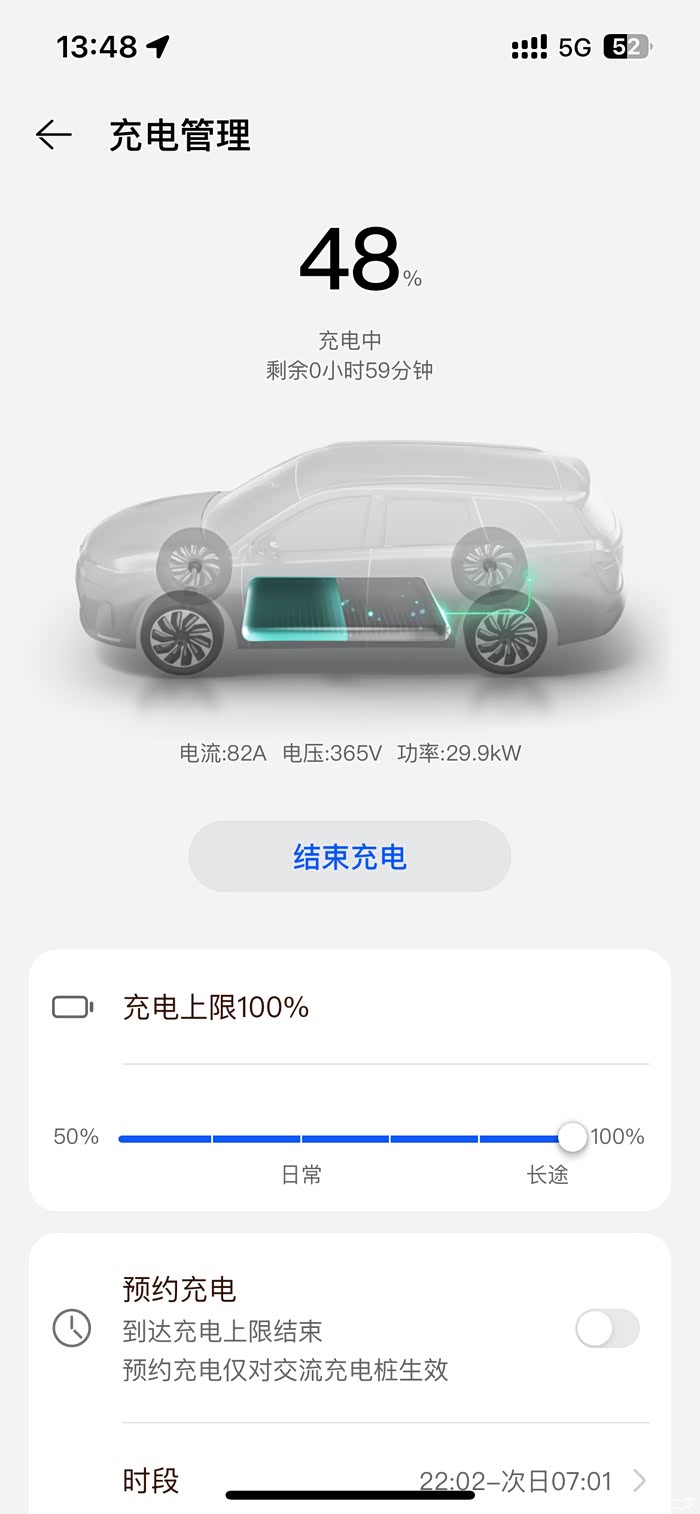Tap the 5G network indicator
The width and height of the screenshot is (700, 1514).
pos(575,47)
